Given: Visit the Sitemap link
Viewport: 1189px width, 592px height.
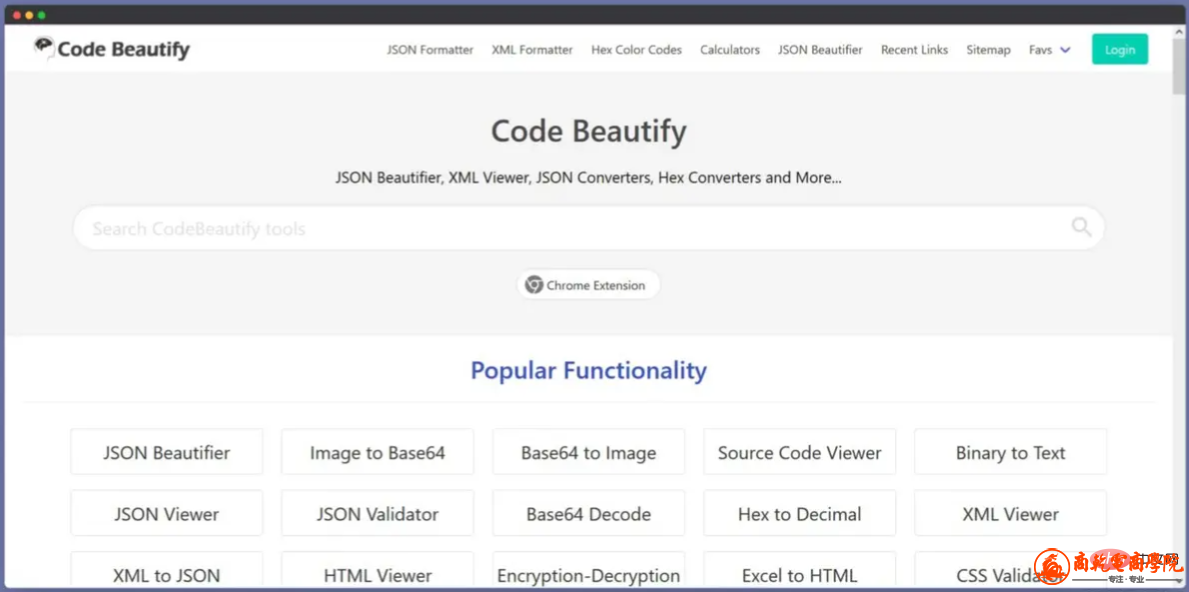Looking at the screenshot, I should pos(988,50).
